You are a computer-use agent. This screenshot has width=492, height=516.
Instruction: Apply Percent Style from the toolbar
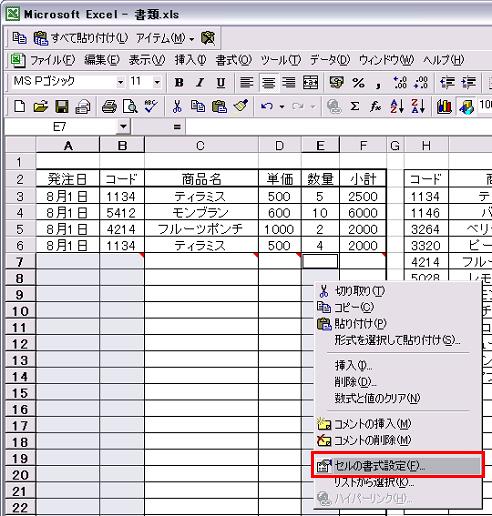(x=358, y=82)
